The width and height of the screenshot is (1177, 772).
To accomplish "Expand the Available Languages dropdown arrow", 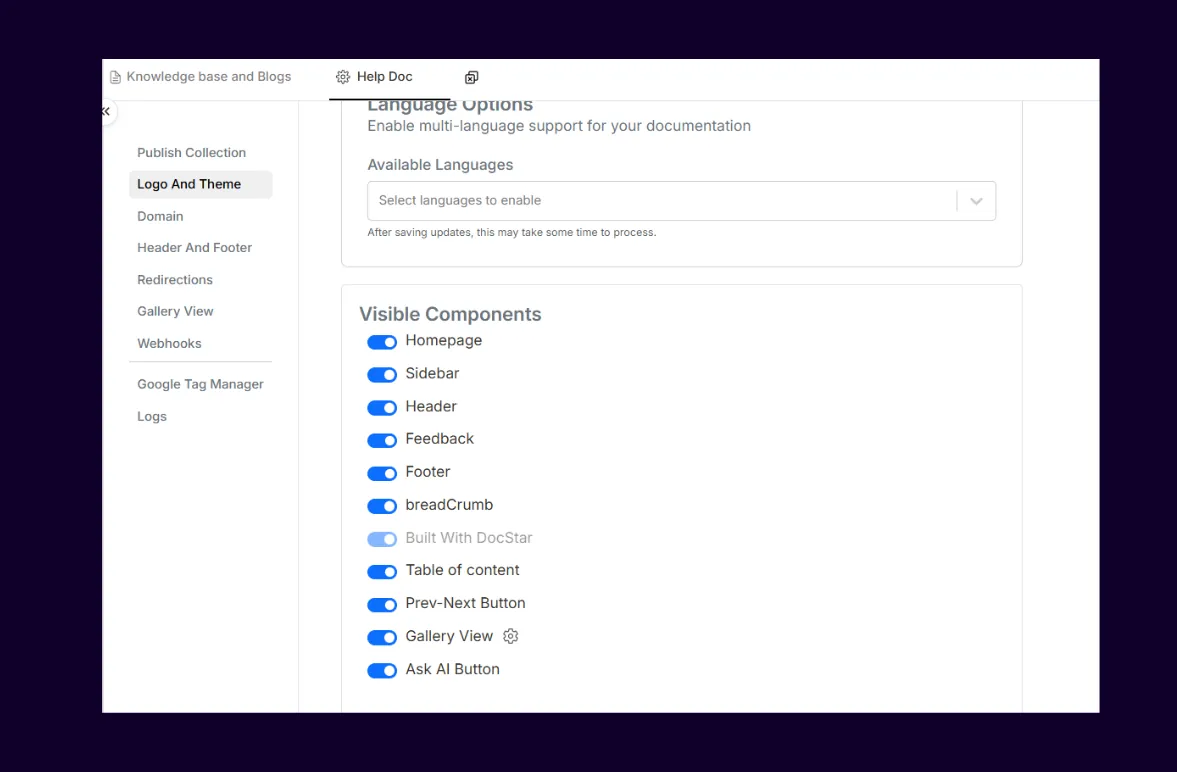I will (976, 201).
